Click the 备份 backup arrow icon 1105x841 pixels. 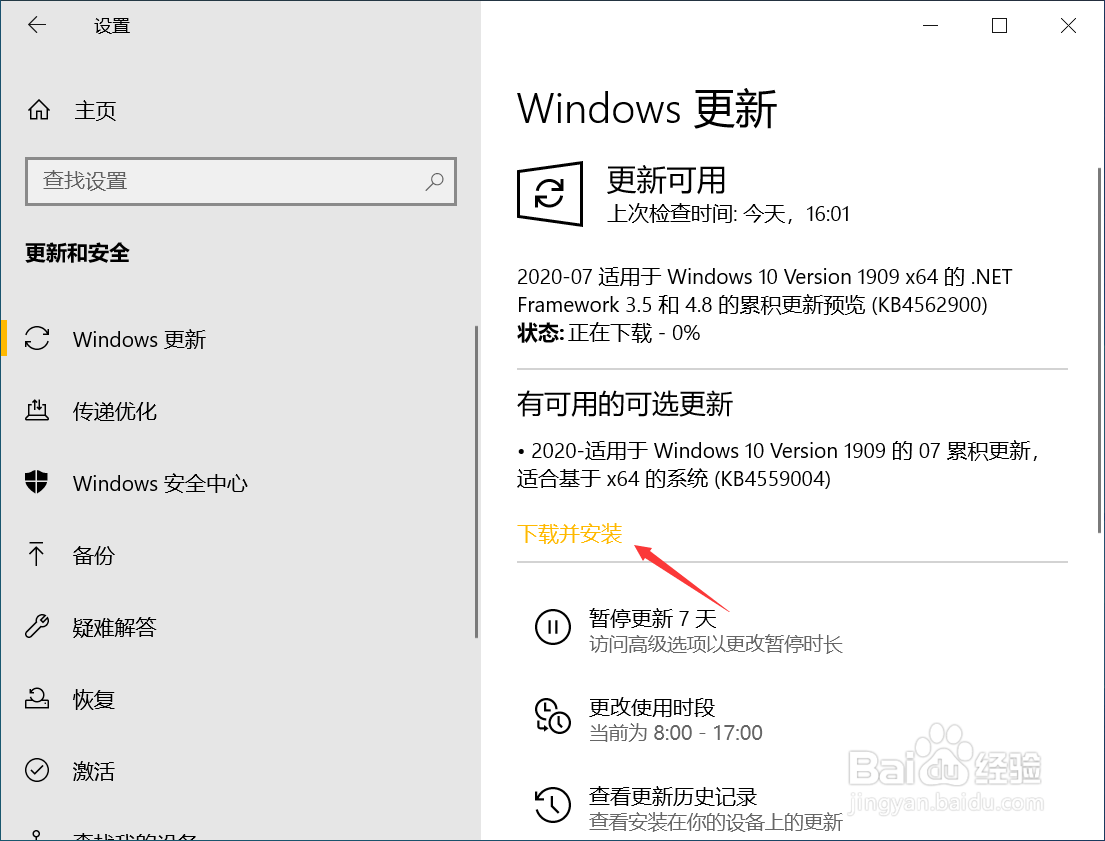[x=37, y=554]
